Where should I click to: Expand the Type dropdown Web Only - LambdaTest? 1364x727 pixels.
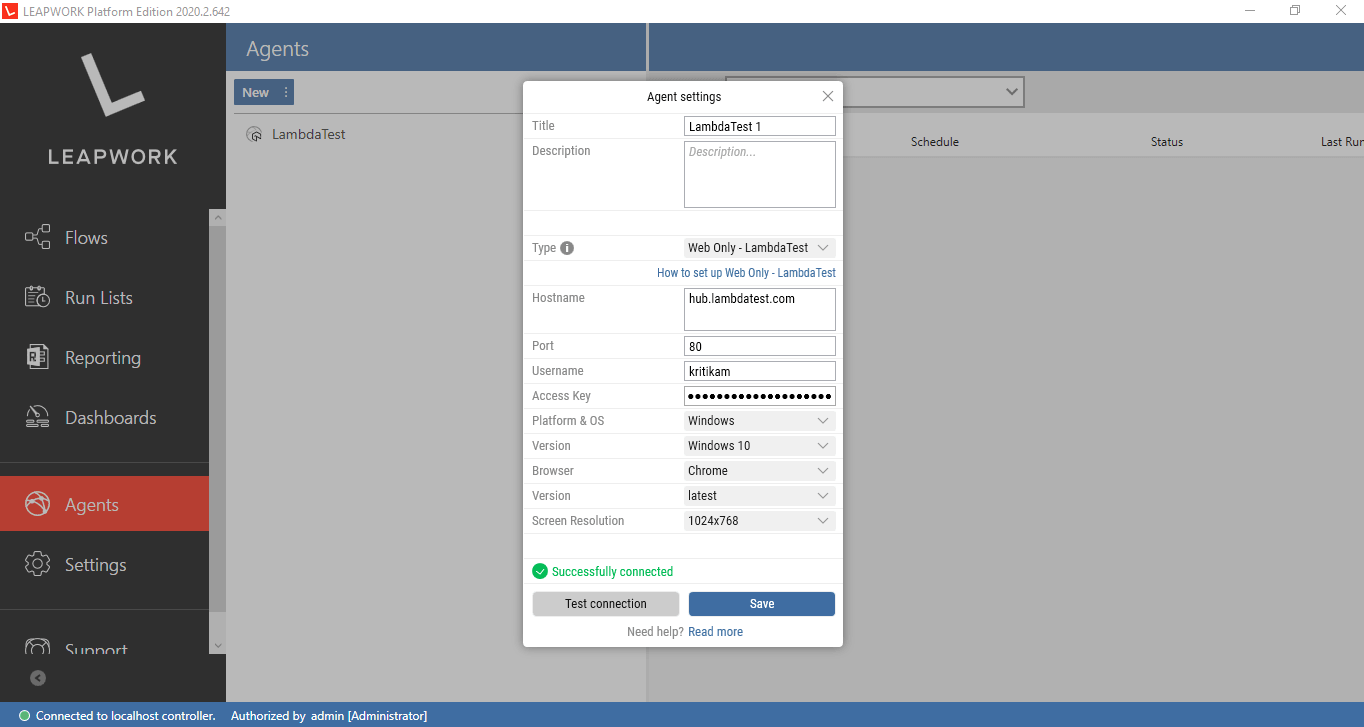click(759, 248)
